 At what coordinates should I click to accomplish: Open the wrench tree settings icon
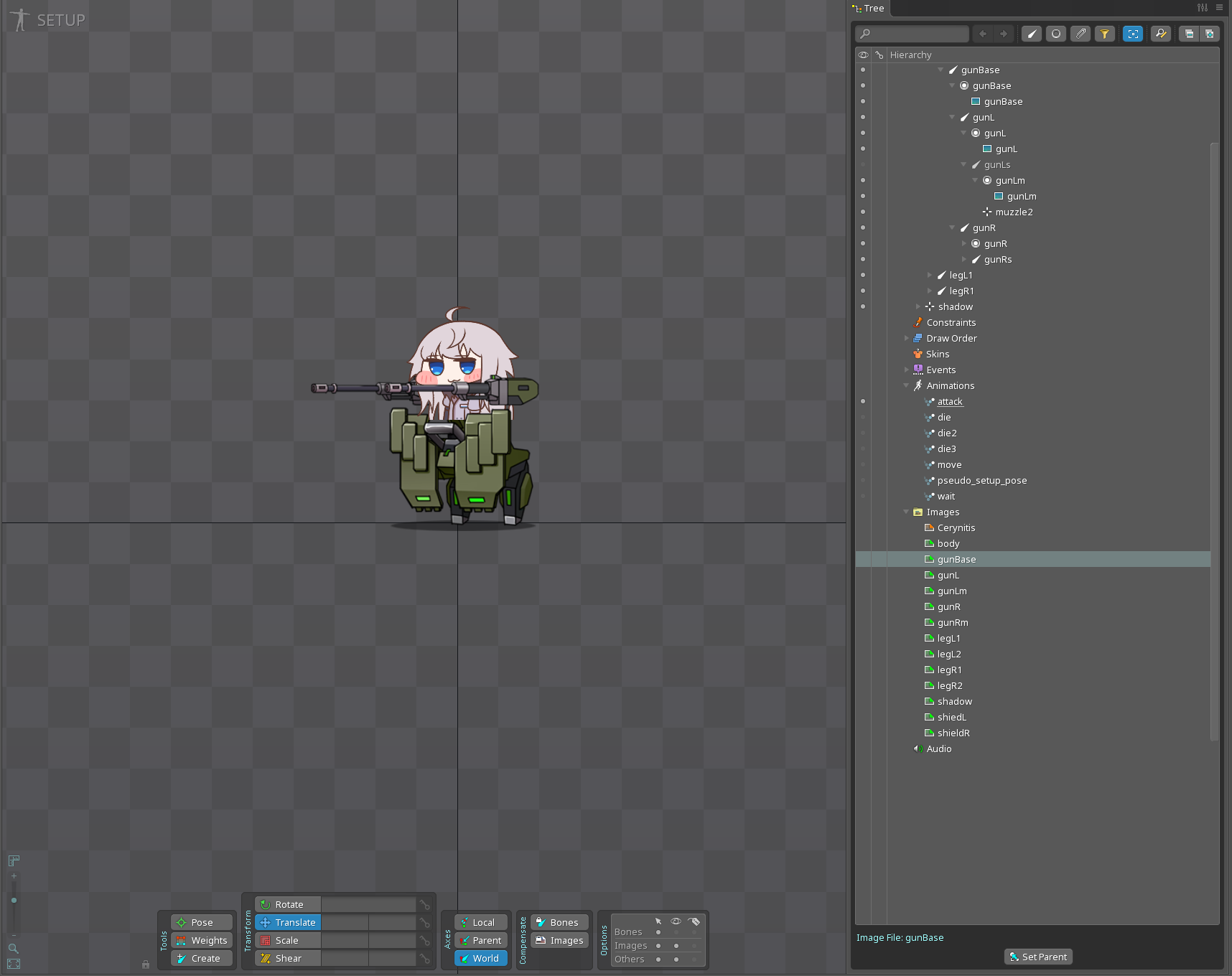pos(1161,34)
